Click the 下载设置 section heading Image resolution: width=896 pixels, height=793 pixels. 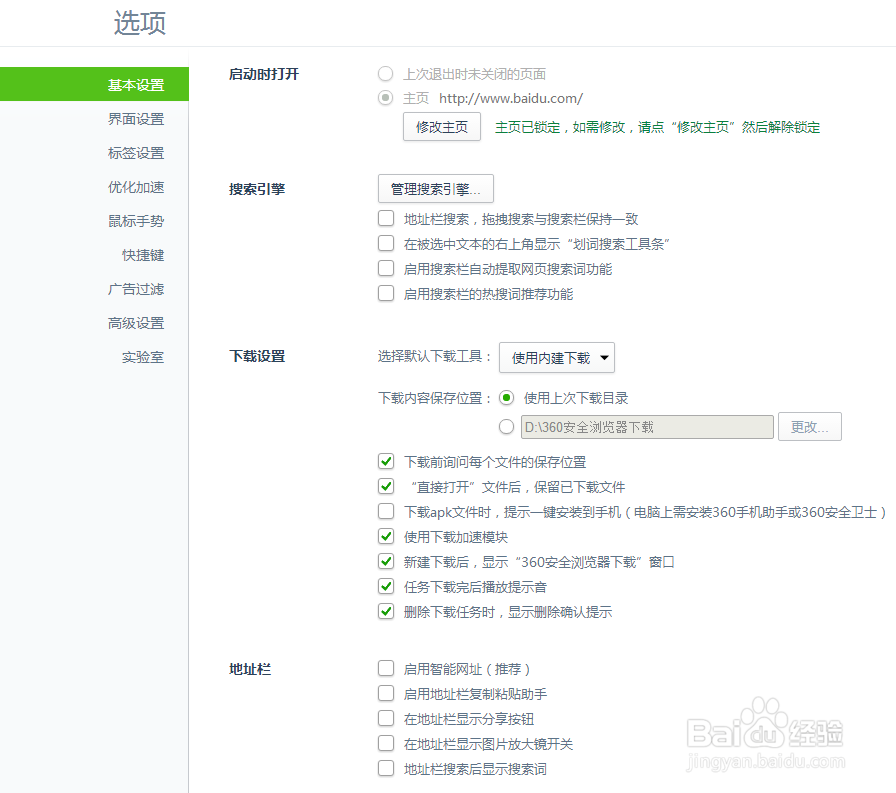tap(257, 357)
